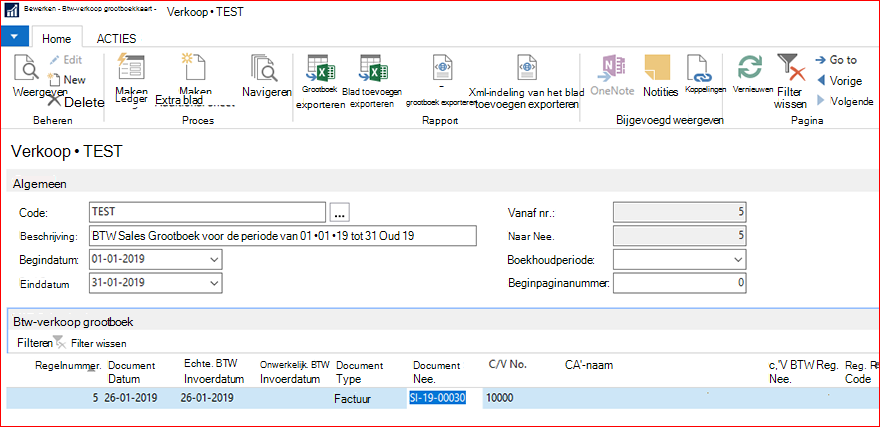880x427 pixels.
Task: Click the Weergeven ribbon icon
Action: [x=26, y=68]
